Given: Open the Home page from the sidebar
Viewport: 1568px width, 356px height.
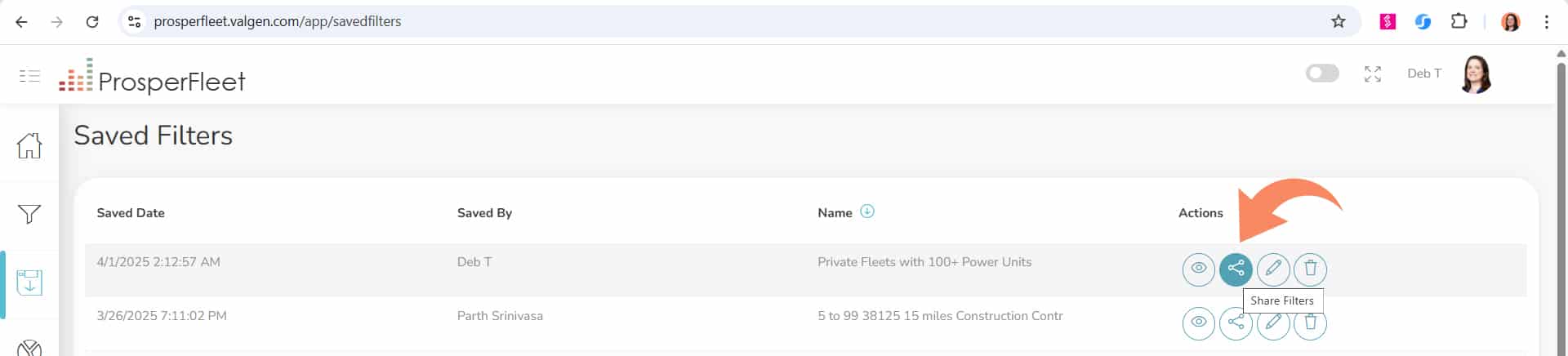Looking at the screenshot, I should tap(29, 145).
